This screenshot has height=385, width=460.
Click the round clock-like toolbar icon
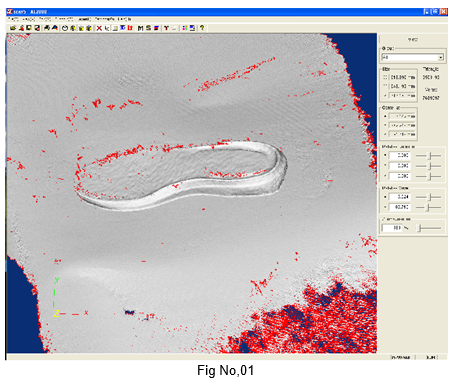tap(65, 28)
